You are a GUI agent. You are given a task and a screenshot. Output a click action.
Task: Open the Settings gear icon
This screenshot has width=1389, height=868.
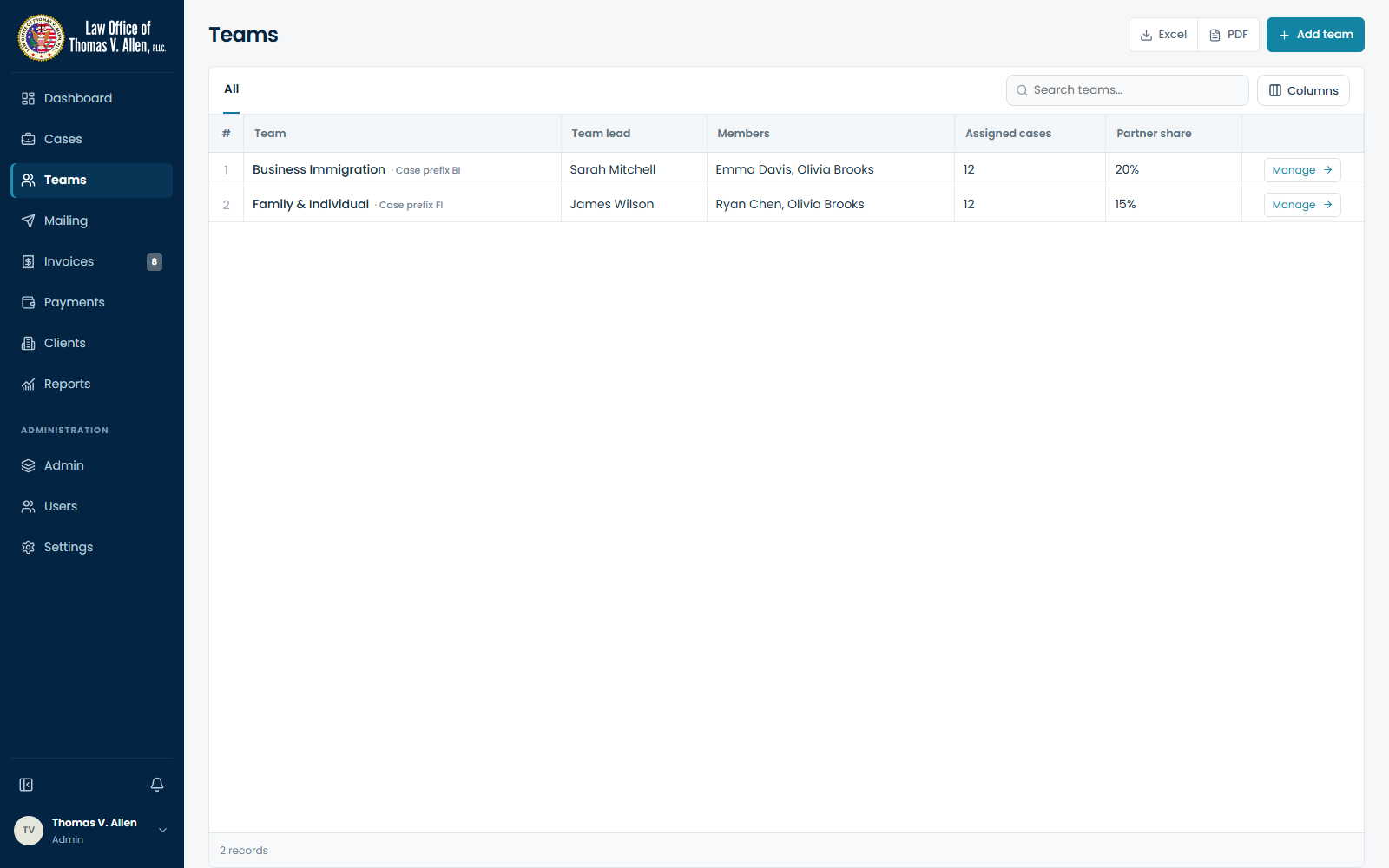coord(28,547)
